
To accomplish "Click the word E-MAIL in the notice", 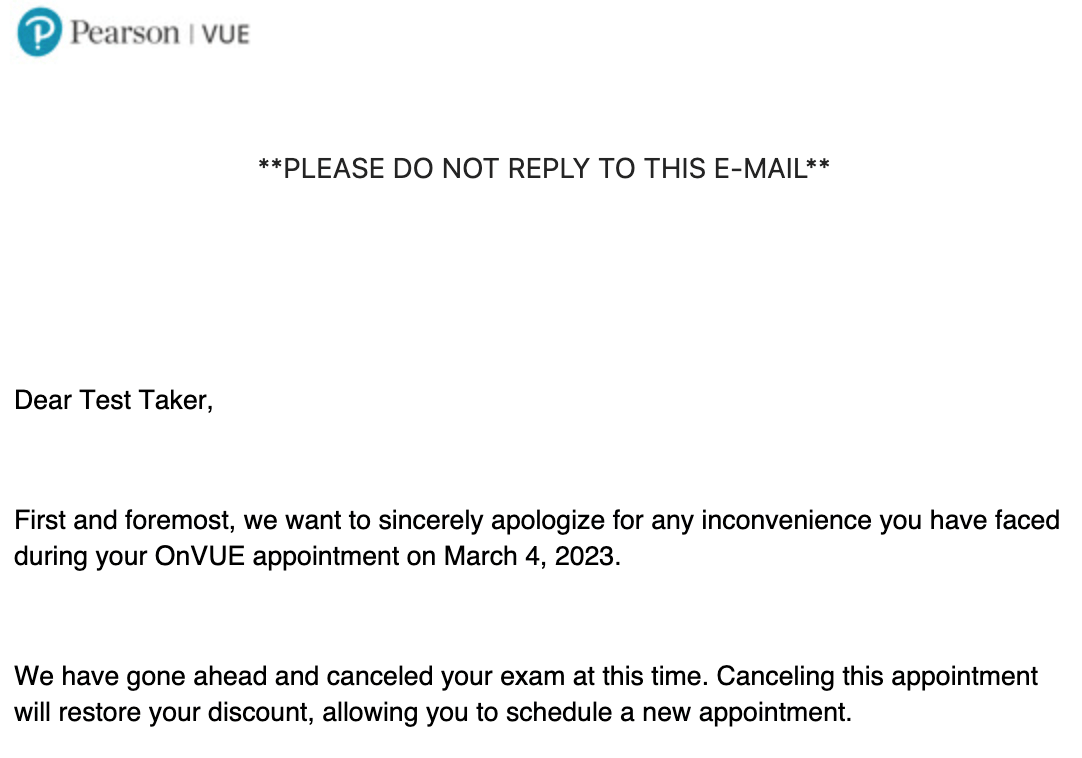I will (760, 168).
